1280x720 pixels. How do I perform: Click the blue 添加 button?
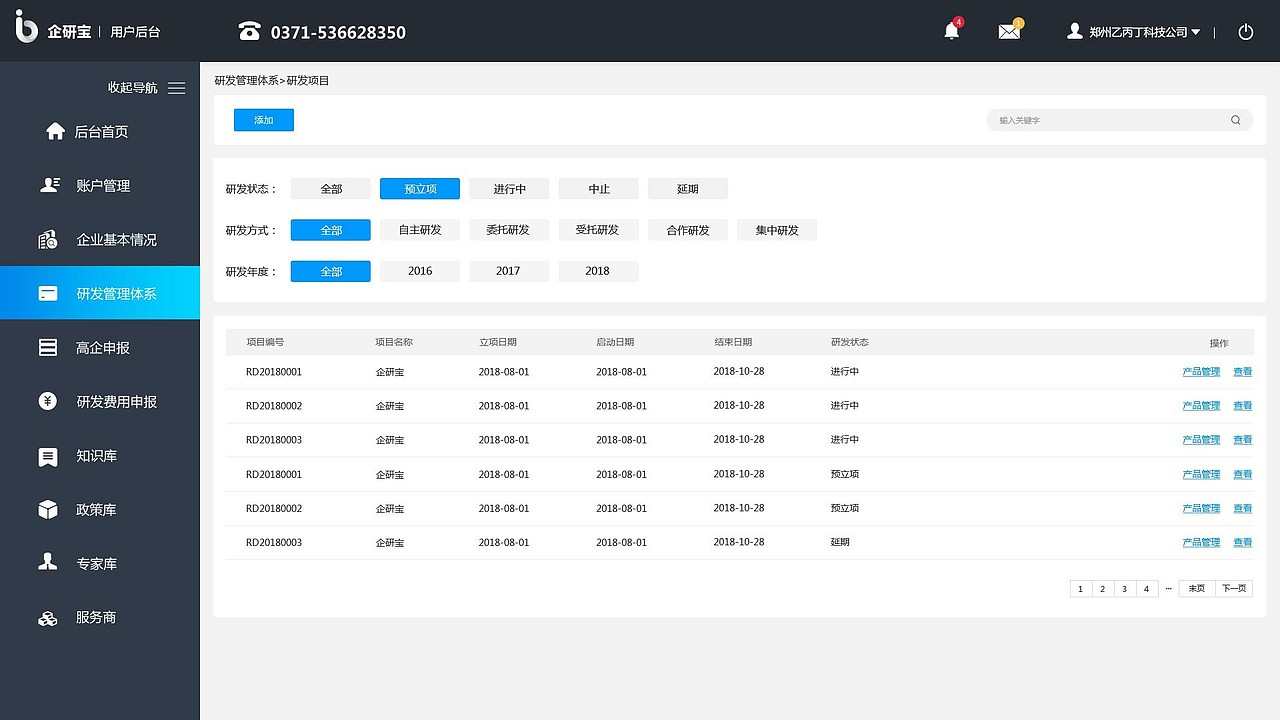click(264, 120)
